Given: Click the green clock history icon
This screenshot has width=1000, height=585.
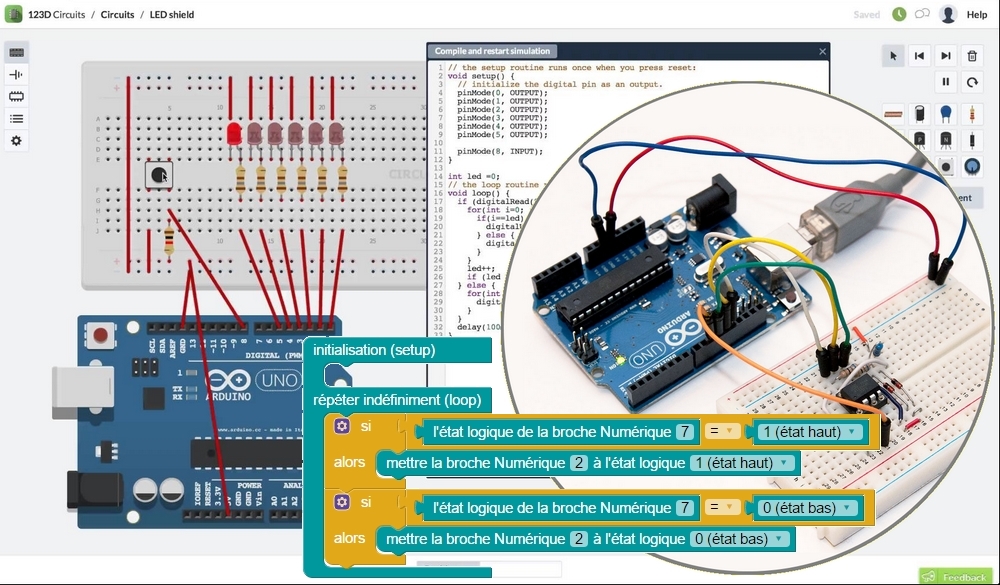Looking at the screenshot, I should (x=899, y=14).
